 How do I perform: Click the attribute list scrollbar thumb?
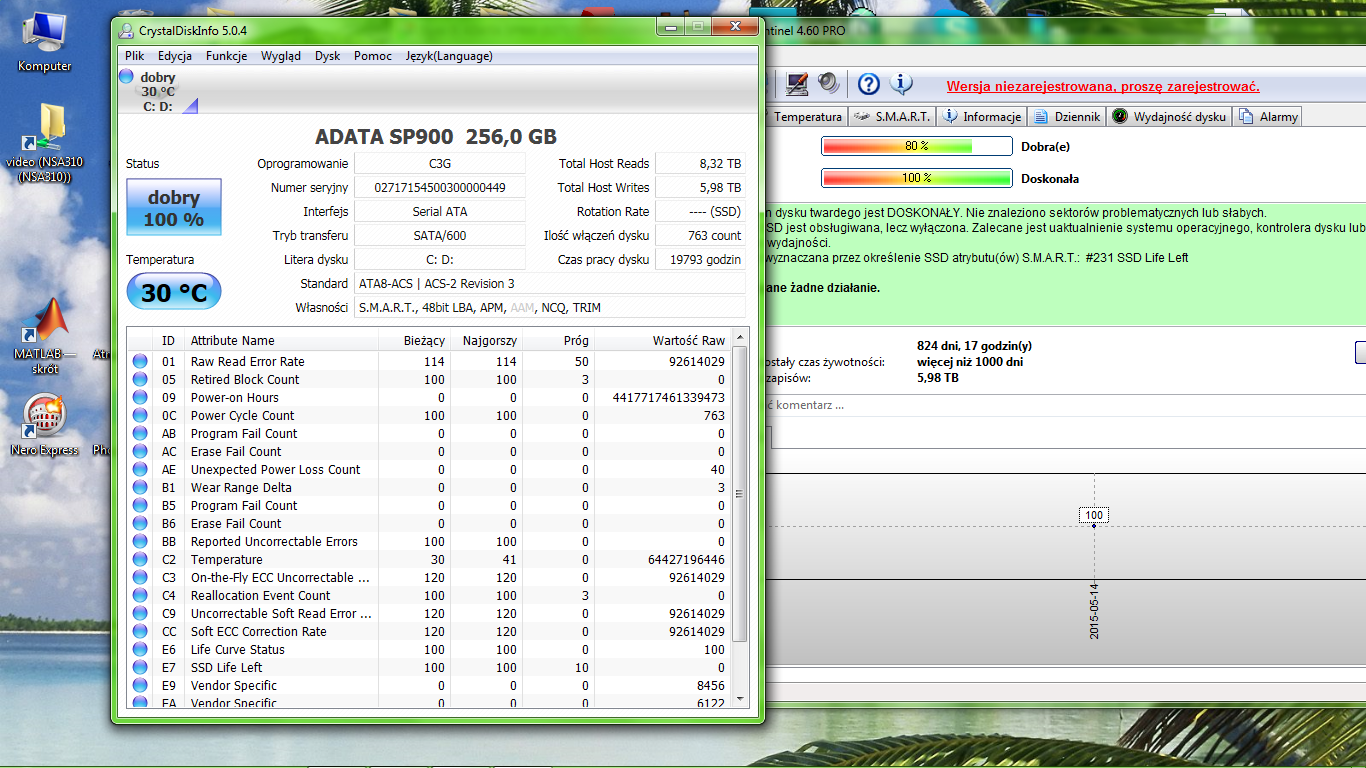(x=740, y=494)
